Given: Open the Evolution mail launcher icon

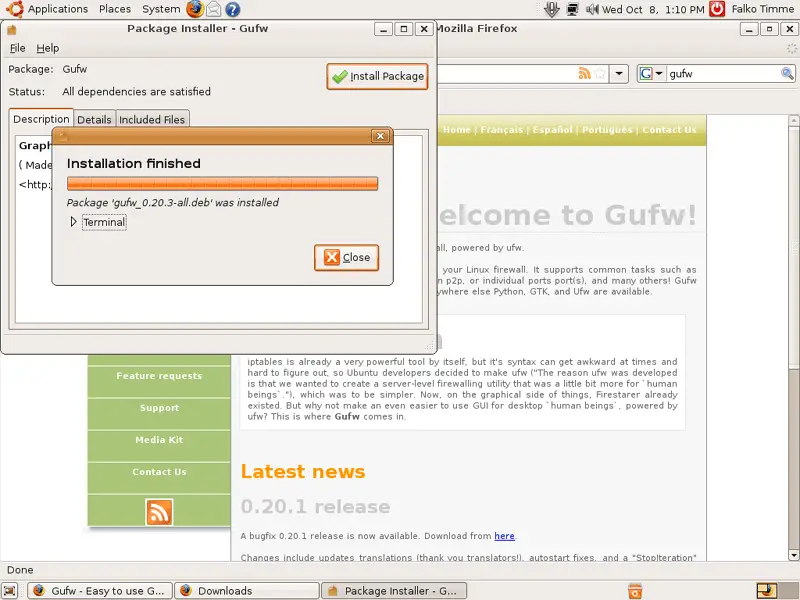Looking at the screenshot, I should pyautogui.click(x=213, y=9).
